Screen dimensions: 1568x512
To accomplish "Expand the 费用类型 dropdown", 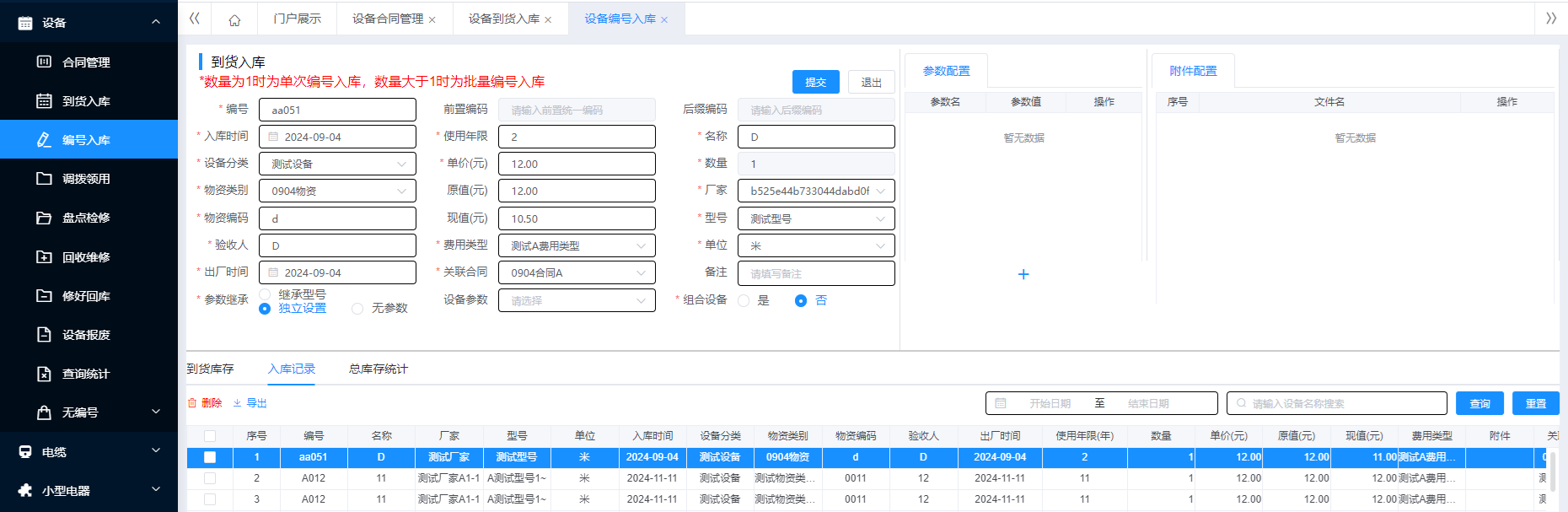I will 577,246.
